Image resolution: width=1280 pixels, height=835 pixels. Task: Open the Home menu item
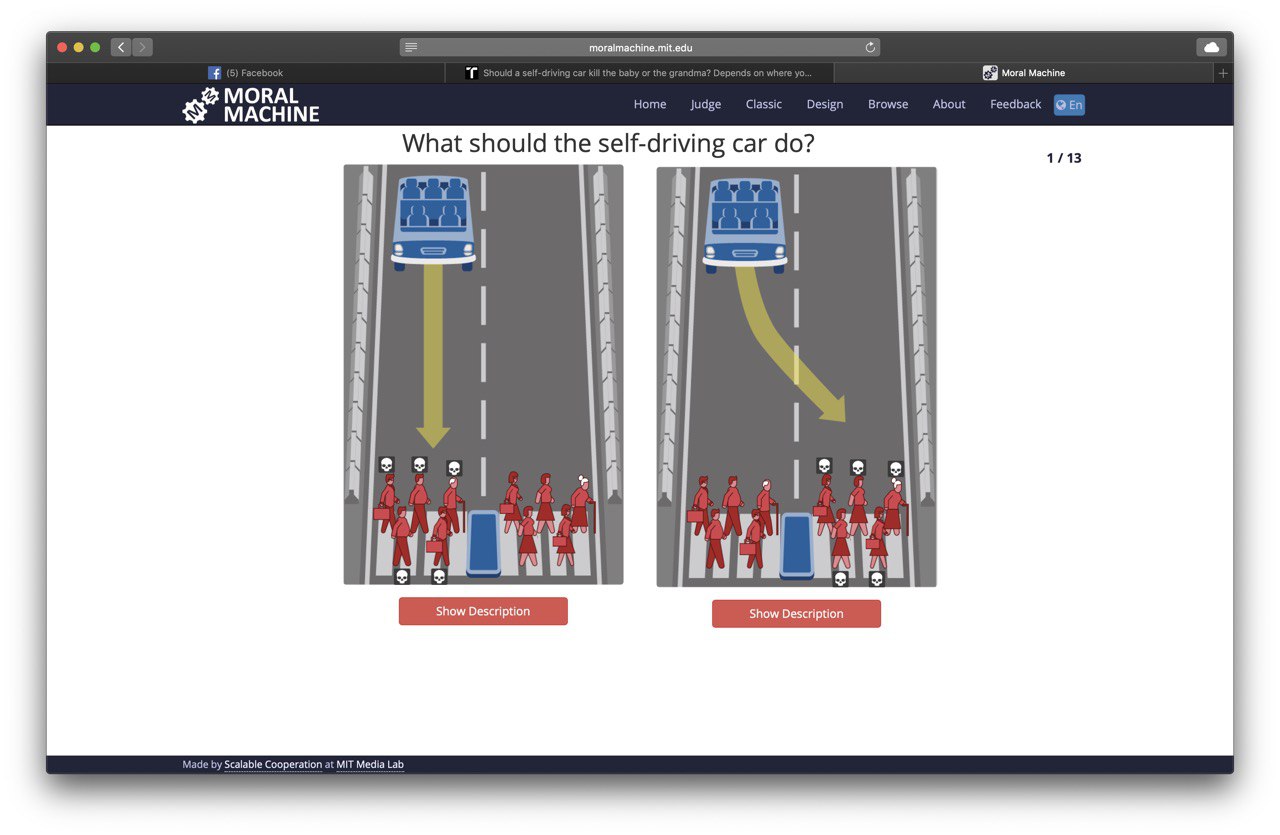click(x=650, y=104)
